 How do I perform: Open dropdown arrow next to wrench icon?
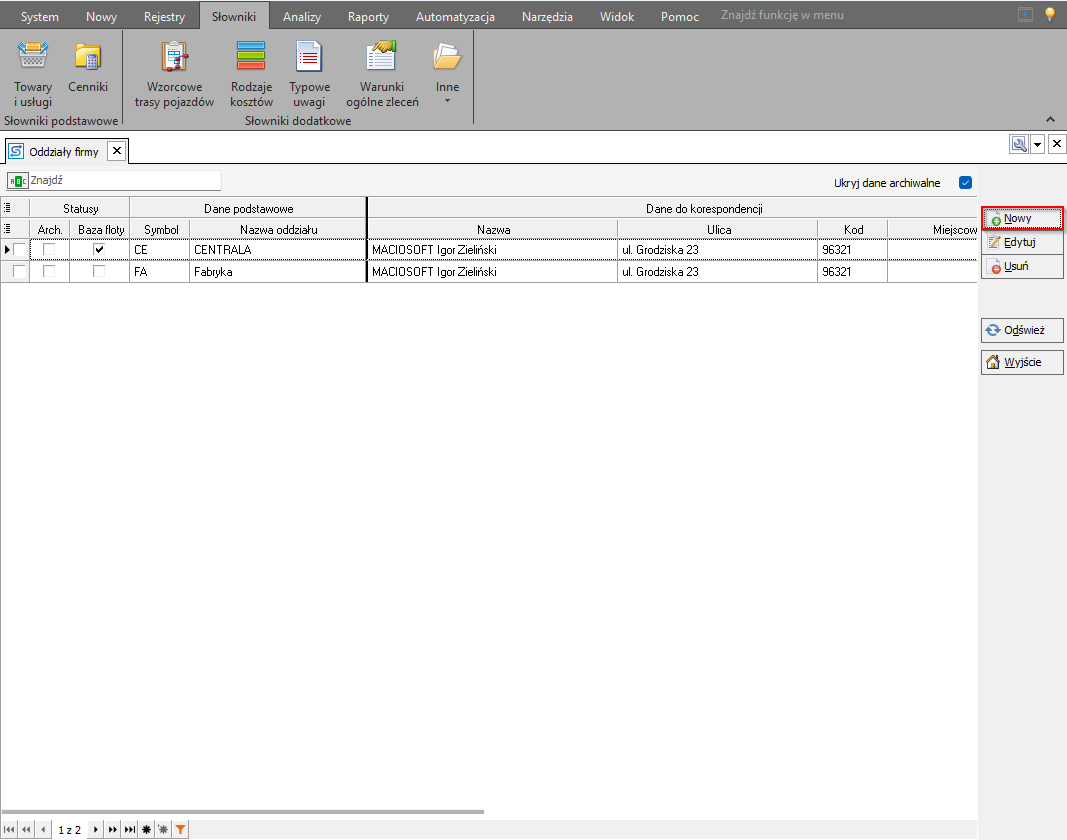point(1038,144)
